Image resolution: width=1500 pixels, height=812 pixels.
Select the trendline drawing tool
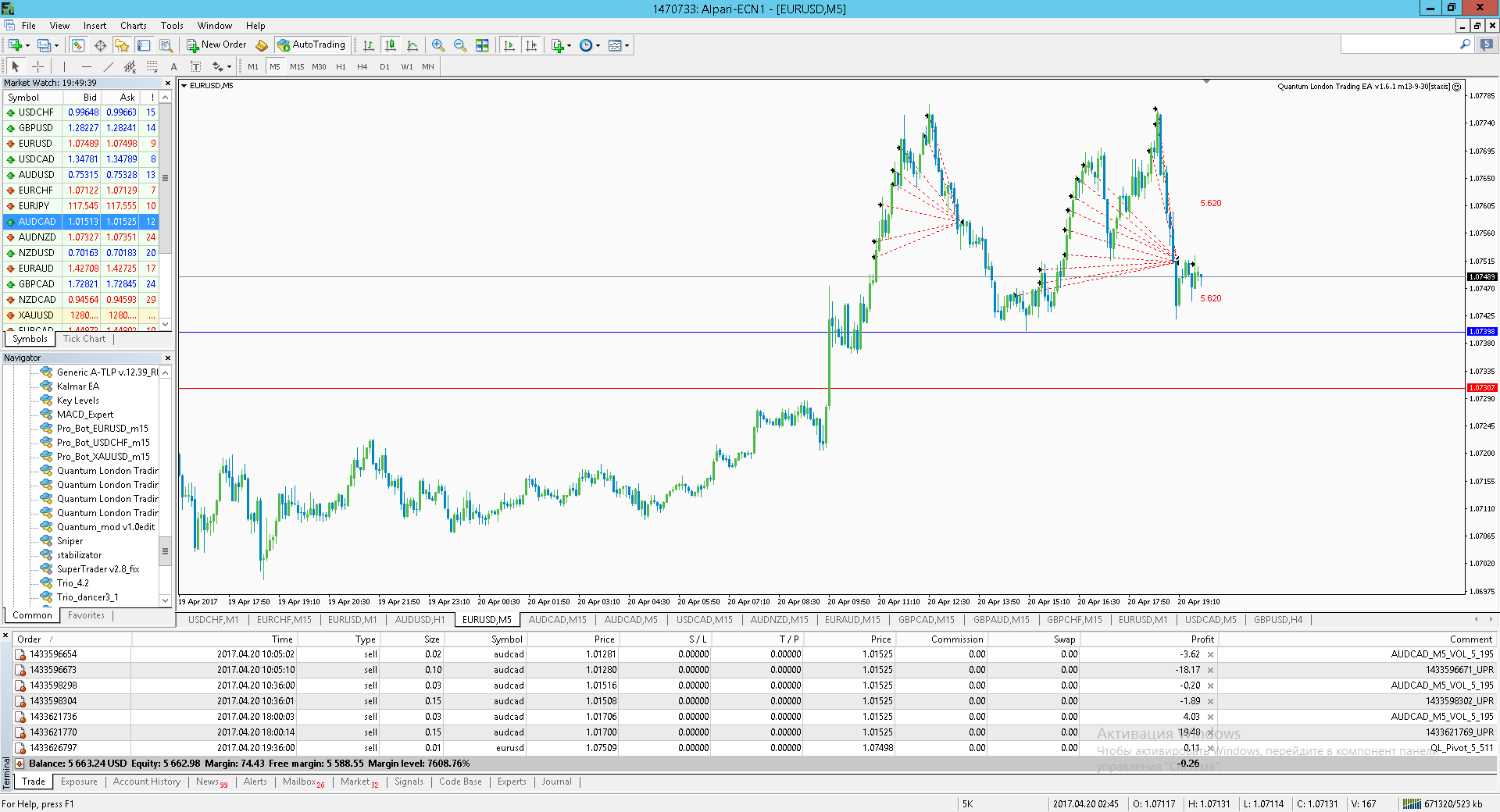tap(109, 66)
